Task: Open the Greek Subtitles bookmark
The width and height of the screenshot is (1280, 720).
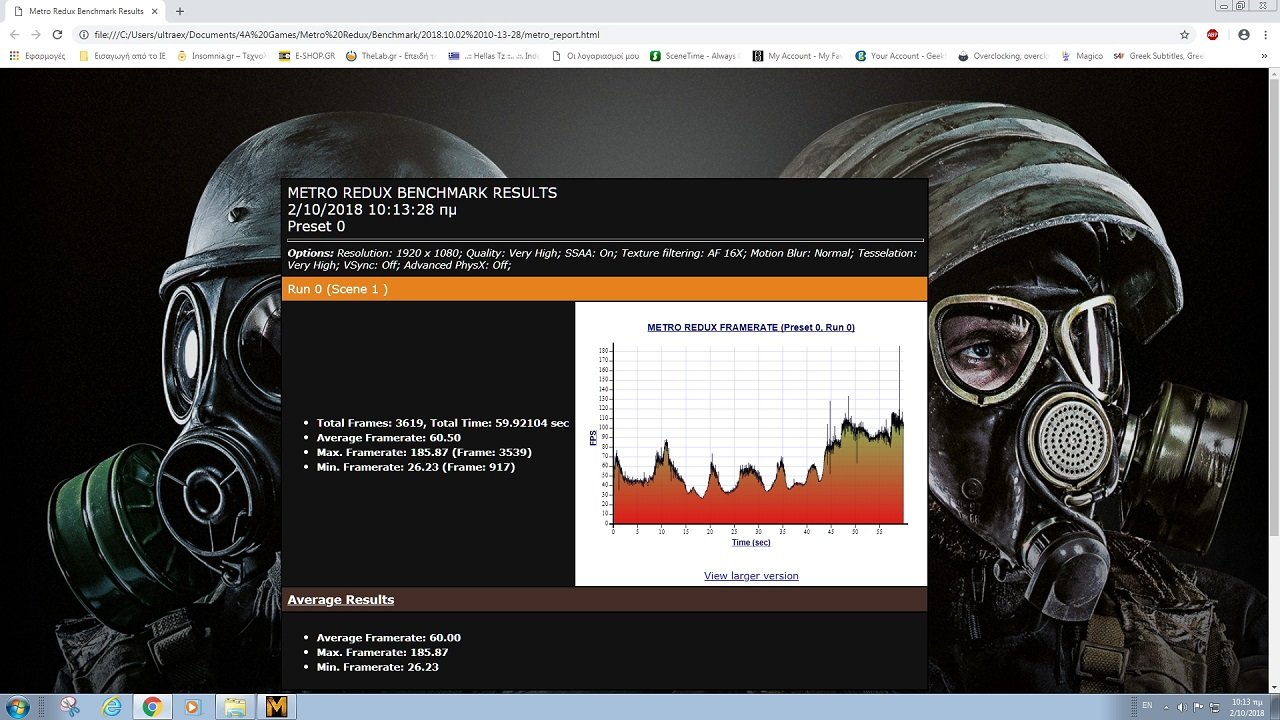Action: click(1160, 56)
